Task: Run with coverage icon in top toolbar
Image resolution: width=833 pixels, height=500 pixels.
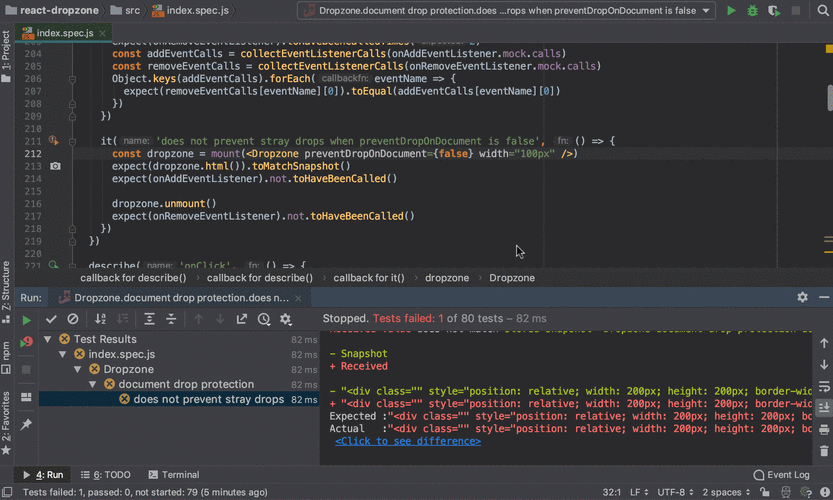Action: coord(774,11)
